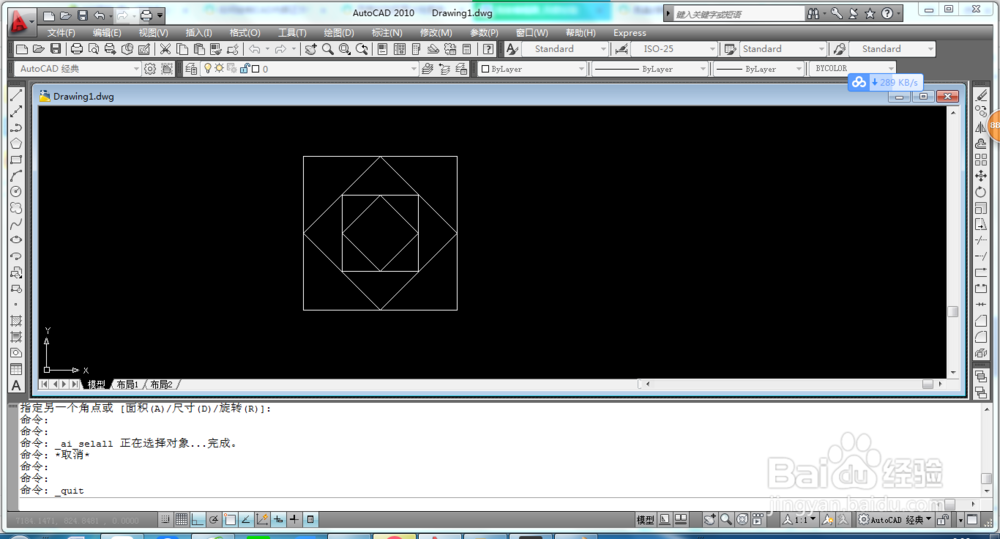Click the Plot printer icon in standard toolbar
The width and height of the screenshot is (1000, 539).
(x=77, y=49)
